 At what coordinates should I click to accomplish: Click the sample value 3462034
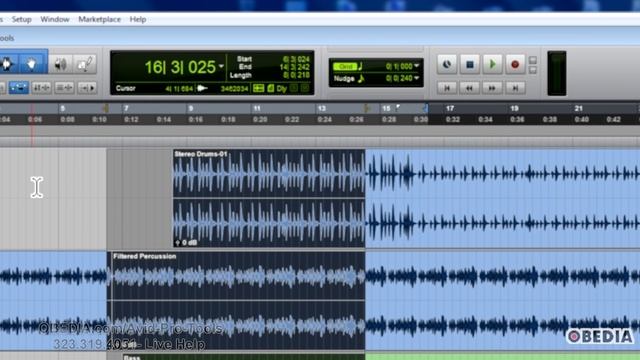[234, 89]
